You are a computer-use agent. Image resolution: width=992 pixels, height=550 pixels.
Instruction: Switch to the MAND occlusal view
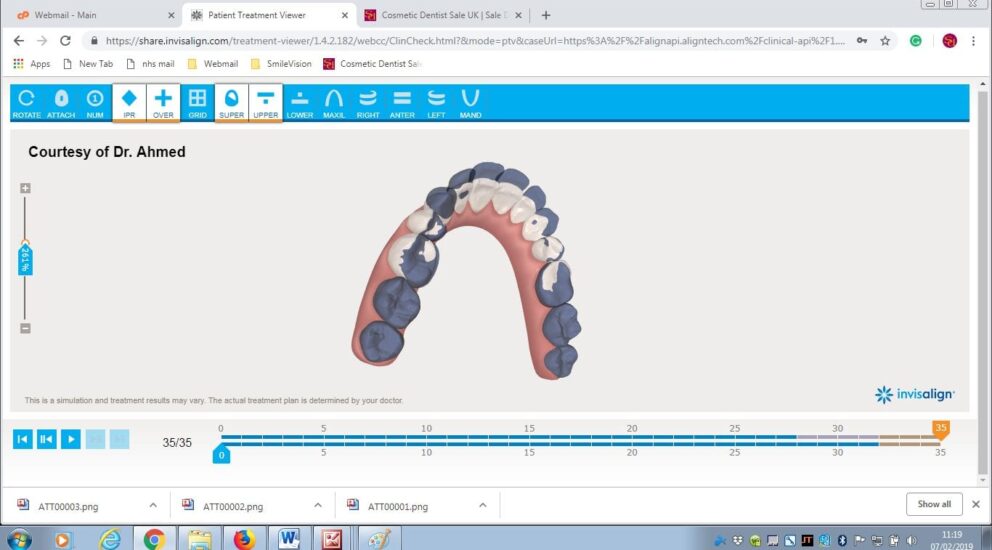pyautogui.click(x=471, y=103)
